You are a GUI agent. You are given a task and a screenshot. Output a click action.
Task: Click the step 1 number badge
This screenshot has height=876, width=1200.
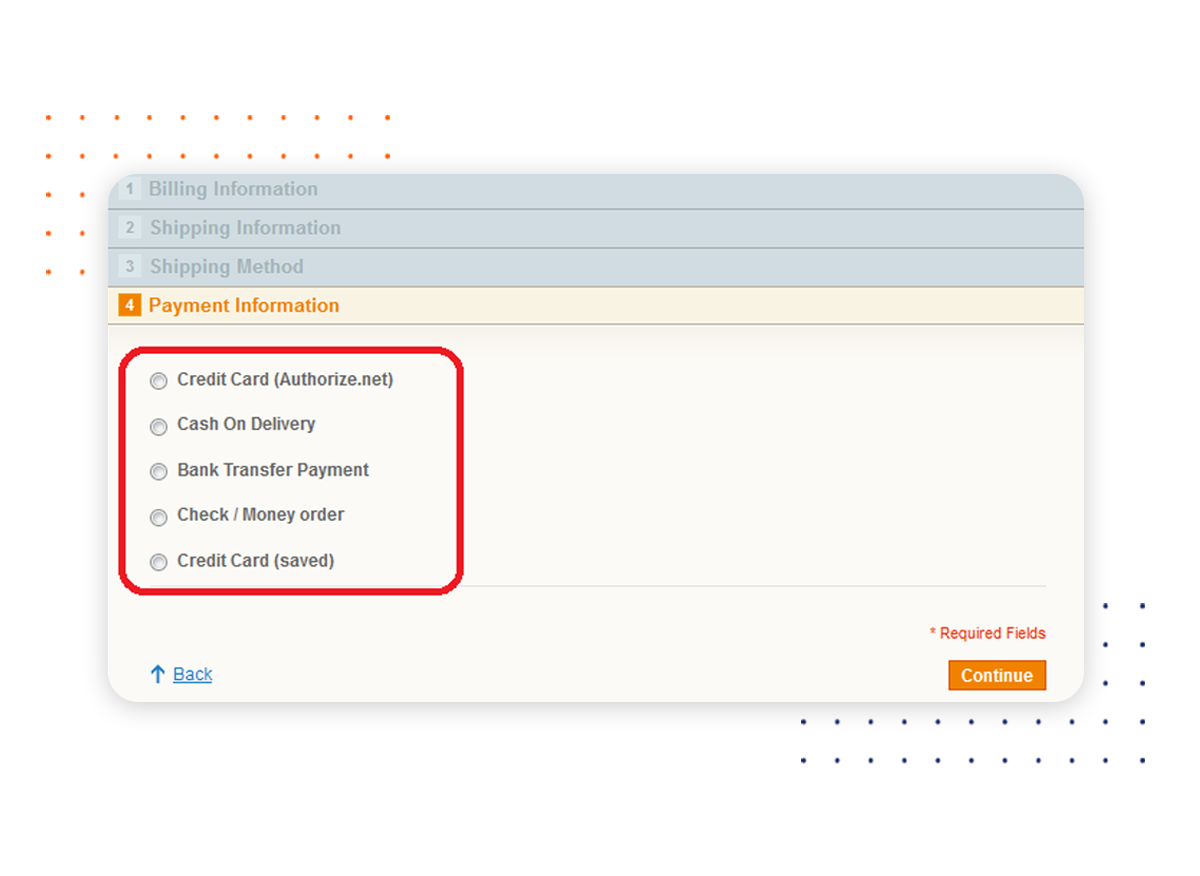pyautogui.click(x=129, y=189)
